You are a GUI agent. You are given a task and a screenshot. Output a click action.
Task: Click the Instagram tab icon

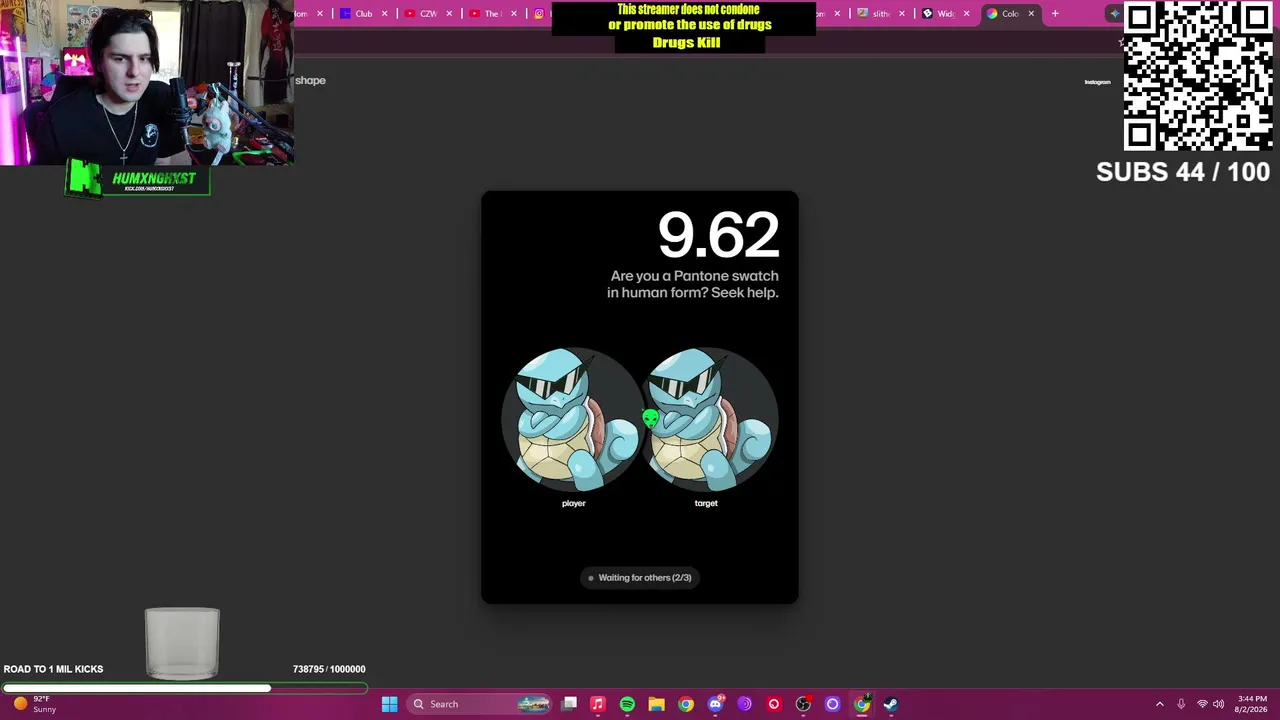539,14
